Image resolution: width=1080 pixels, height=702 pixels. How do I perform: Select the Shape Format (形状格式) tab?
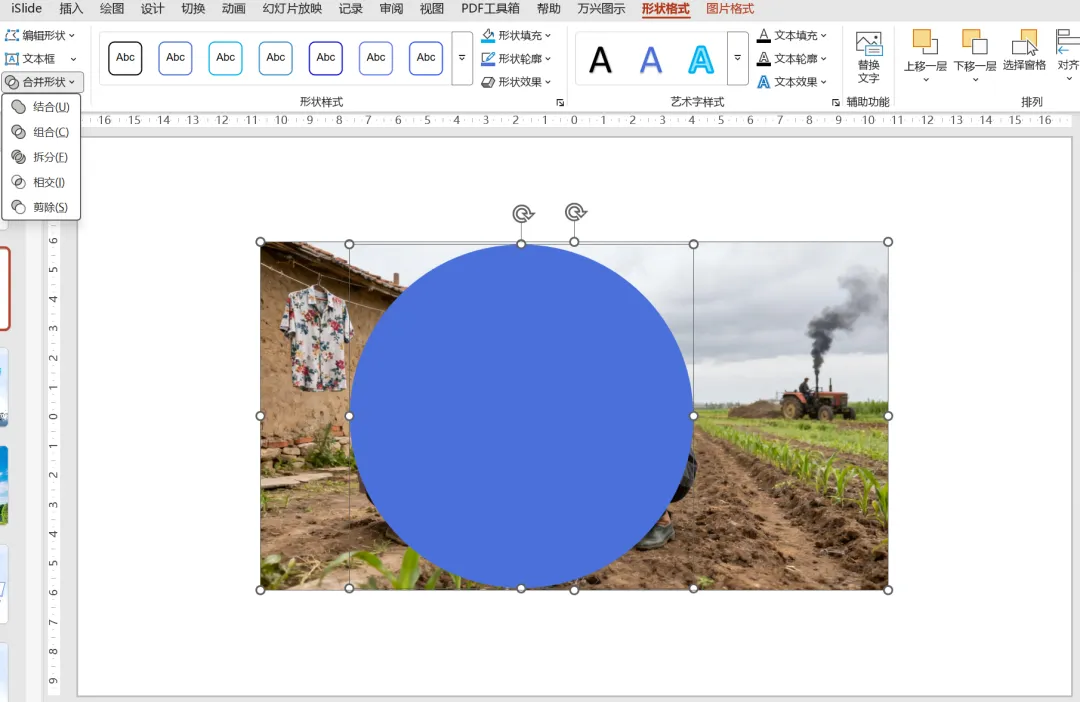tap(665, 9)
